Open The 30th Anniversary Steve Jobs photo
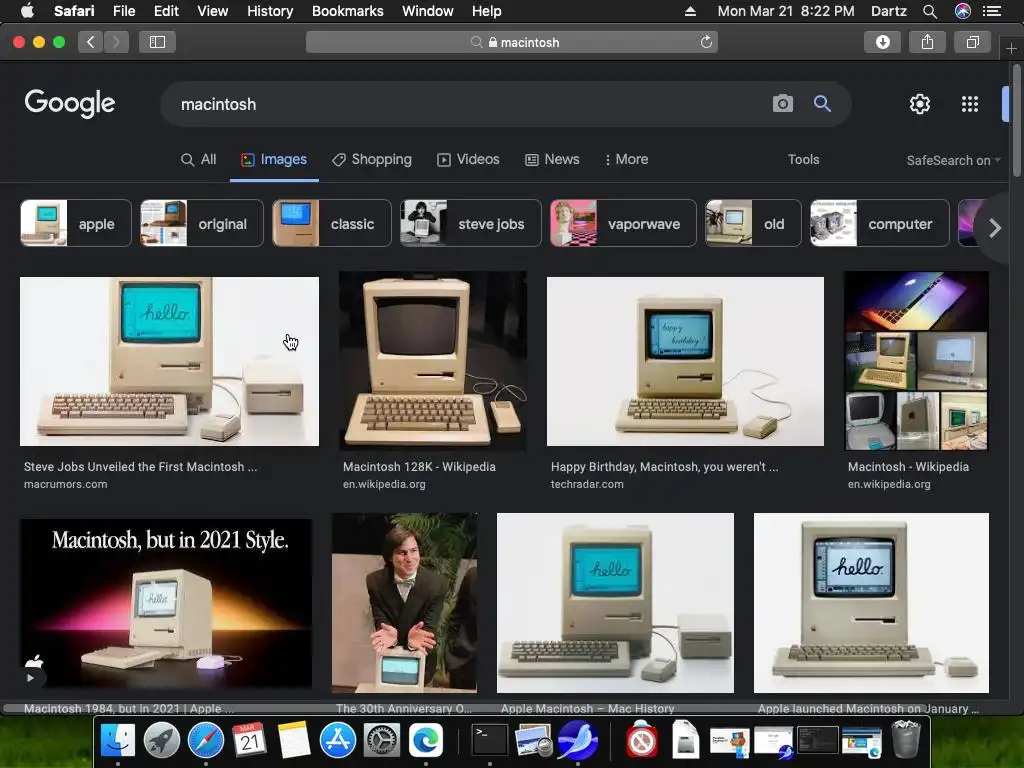Screen dimensions: 1024x768 pos(404,603)
